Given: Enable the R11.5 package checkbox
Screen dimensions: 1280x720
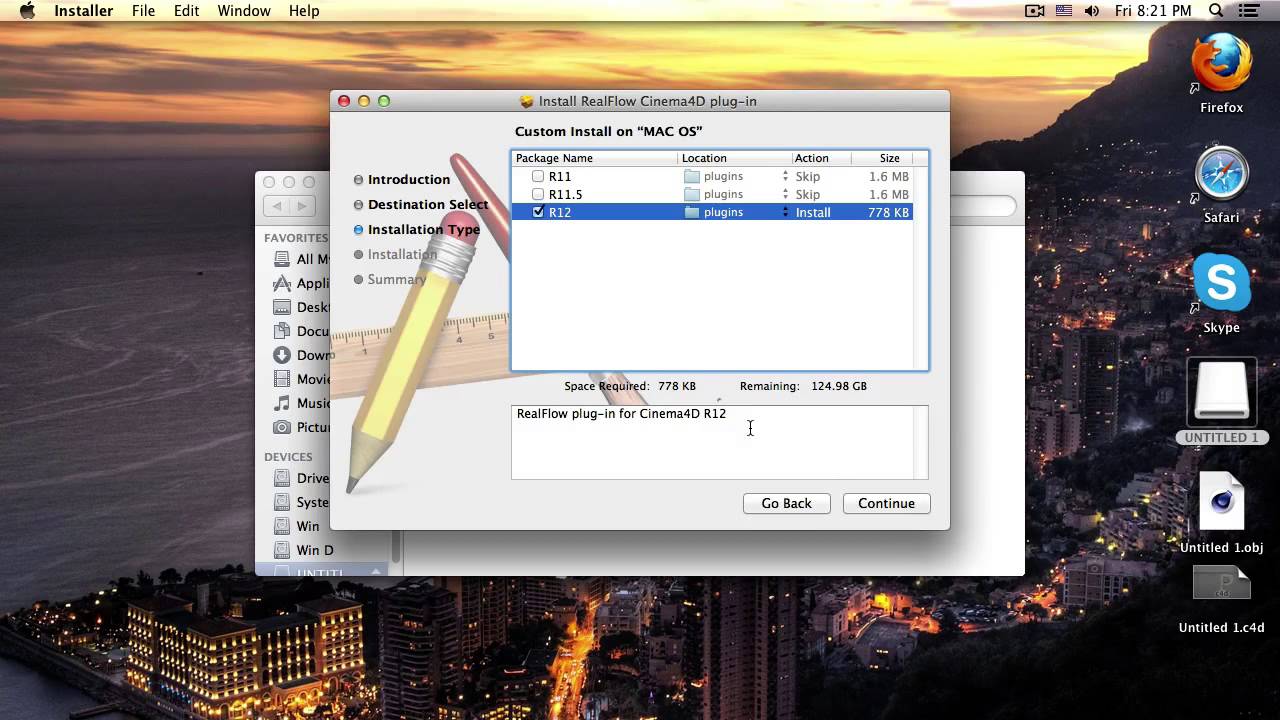Looking at the screenshot, I should coord(538,195).
